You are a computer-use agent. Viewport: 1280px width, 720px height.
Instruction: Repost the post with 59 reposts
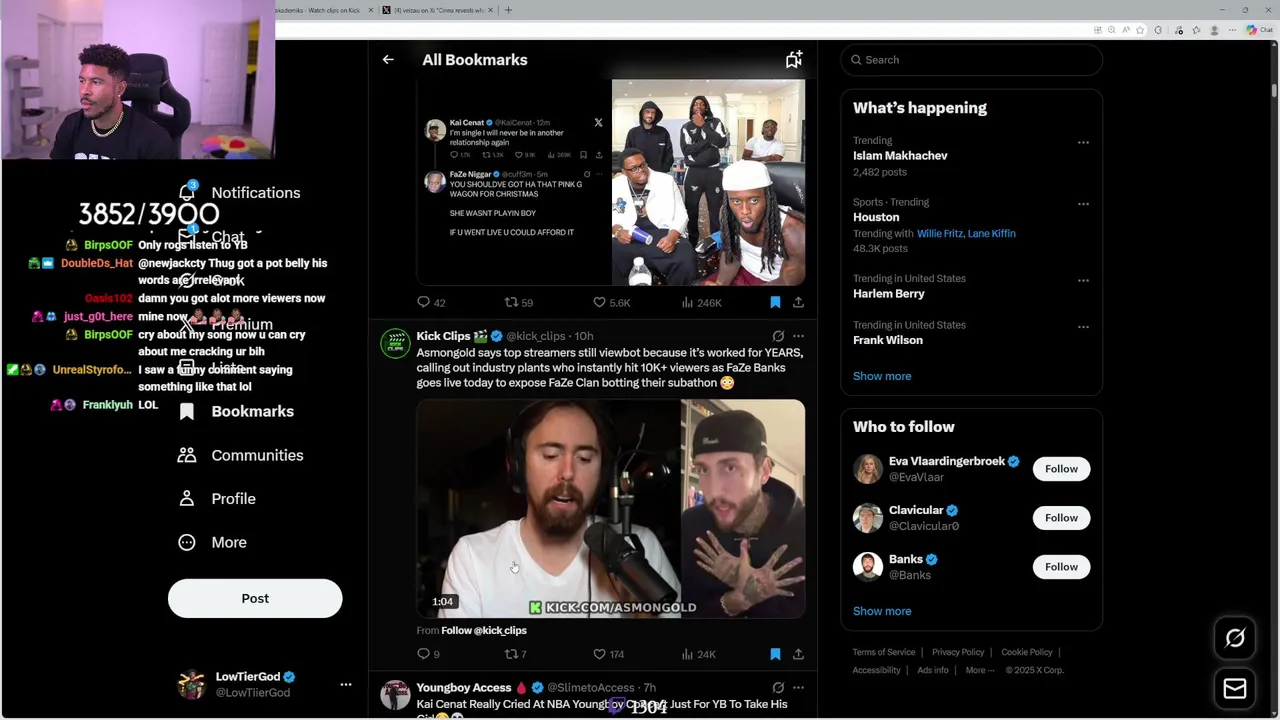[x=518, y=302]
